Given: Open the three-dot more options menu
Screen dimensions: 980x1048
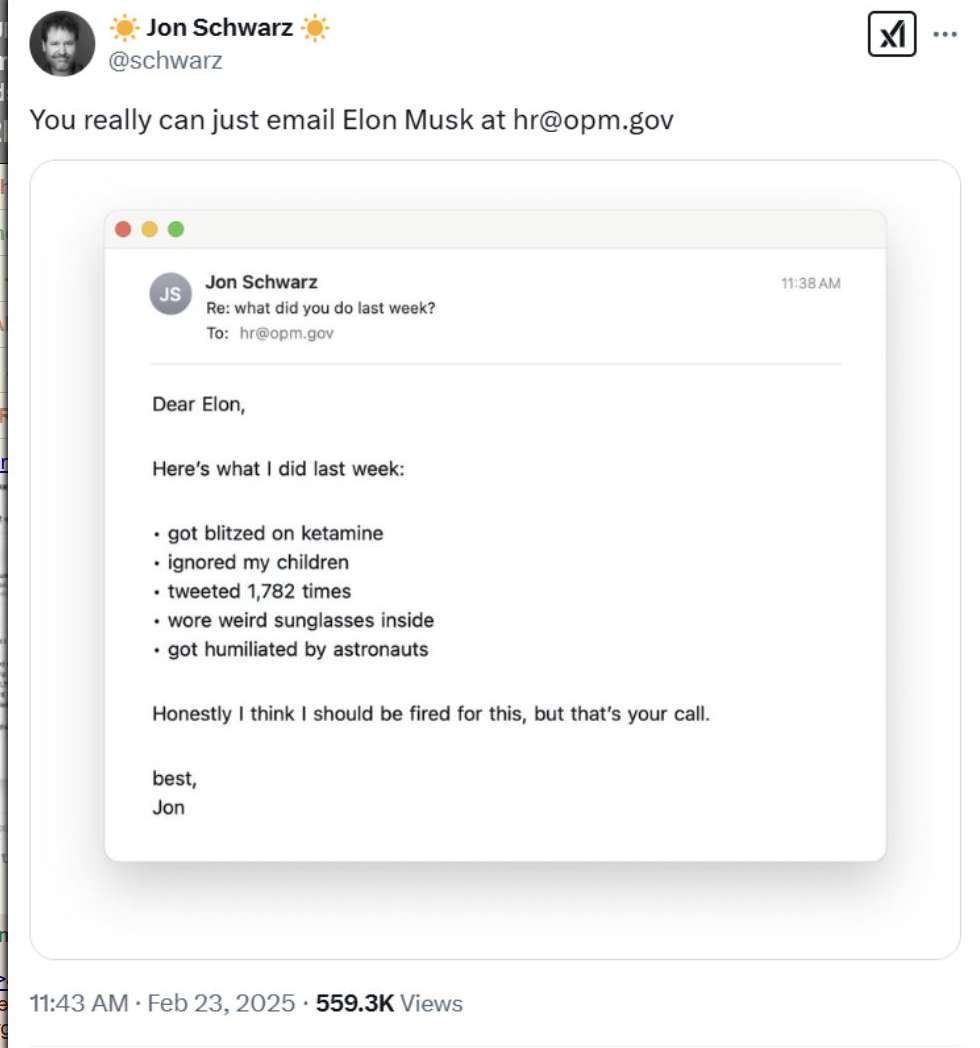Looking at the screenshot, I should tap(945, 34).
